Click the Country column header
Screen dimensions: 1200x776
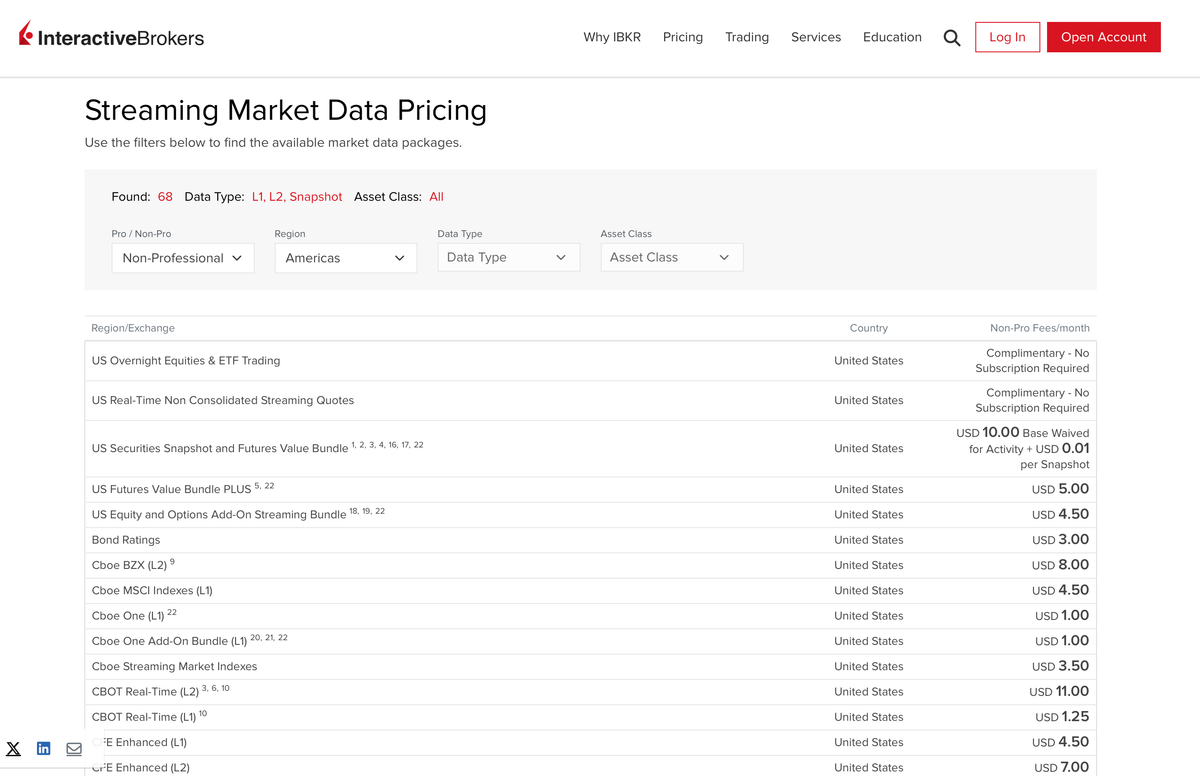click(869, 328)
